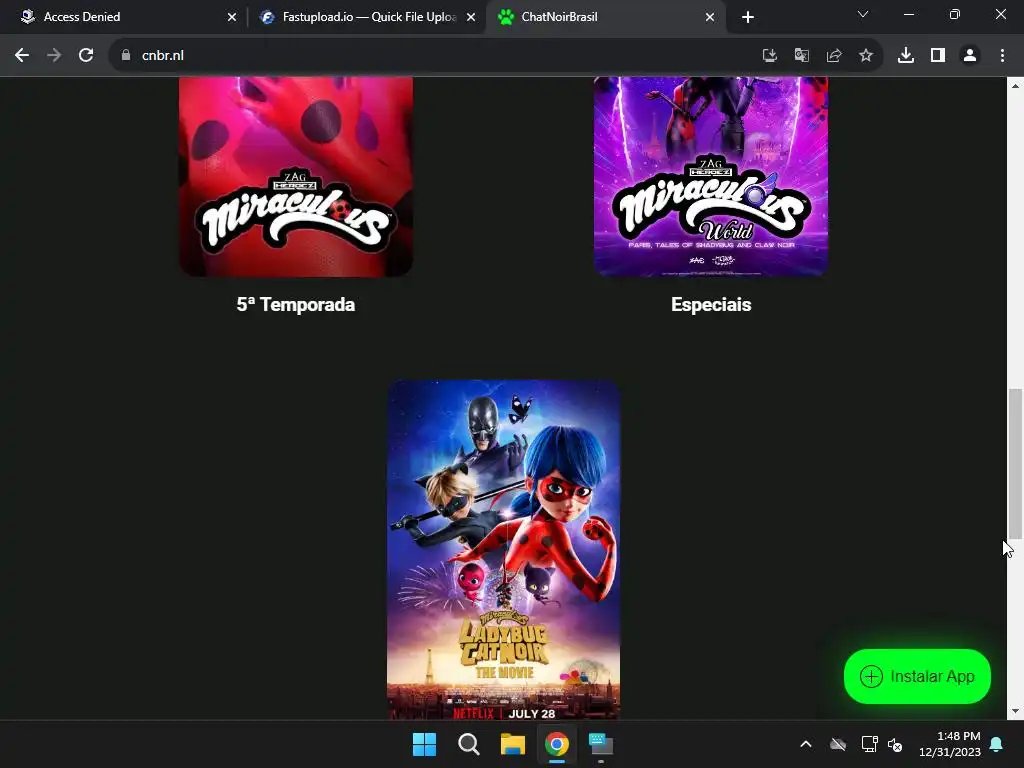Image resolution: width=1024 pixels, height=768 pixels.
Task: Click the Instalar App button
Action: click(917, 677)
